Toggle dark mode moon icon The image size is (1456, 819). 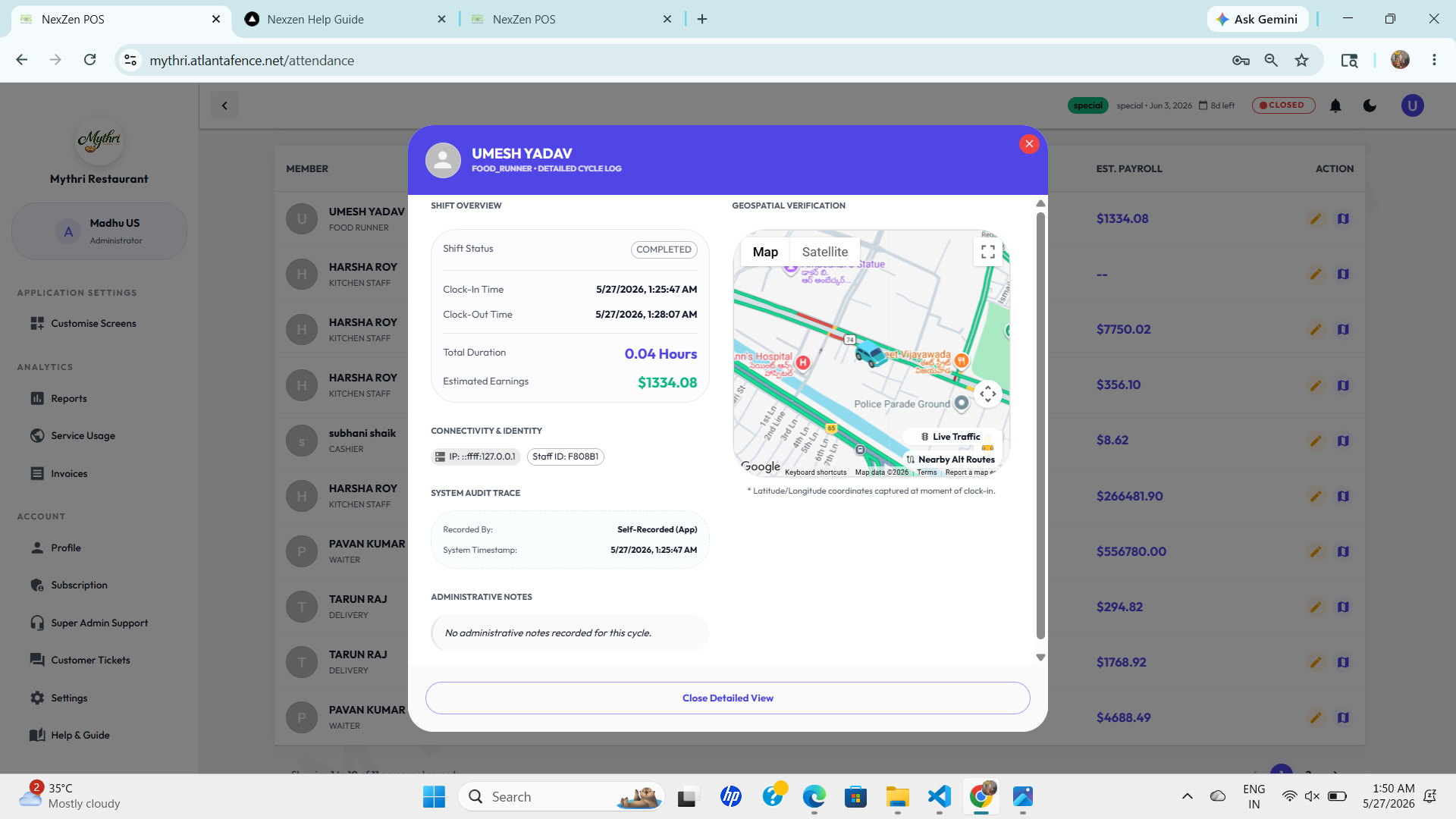pos(1370,105)
